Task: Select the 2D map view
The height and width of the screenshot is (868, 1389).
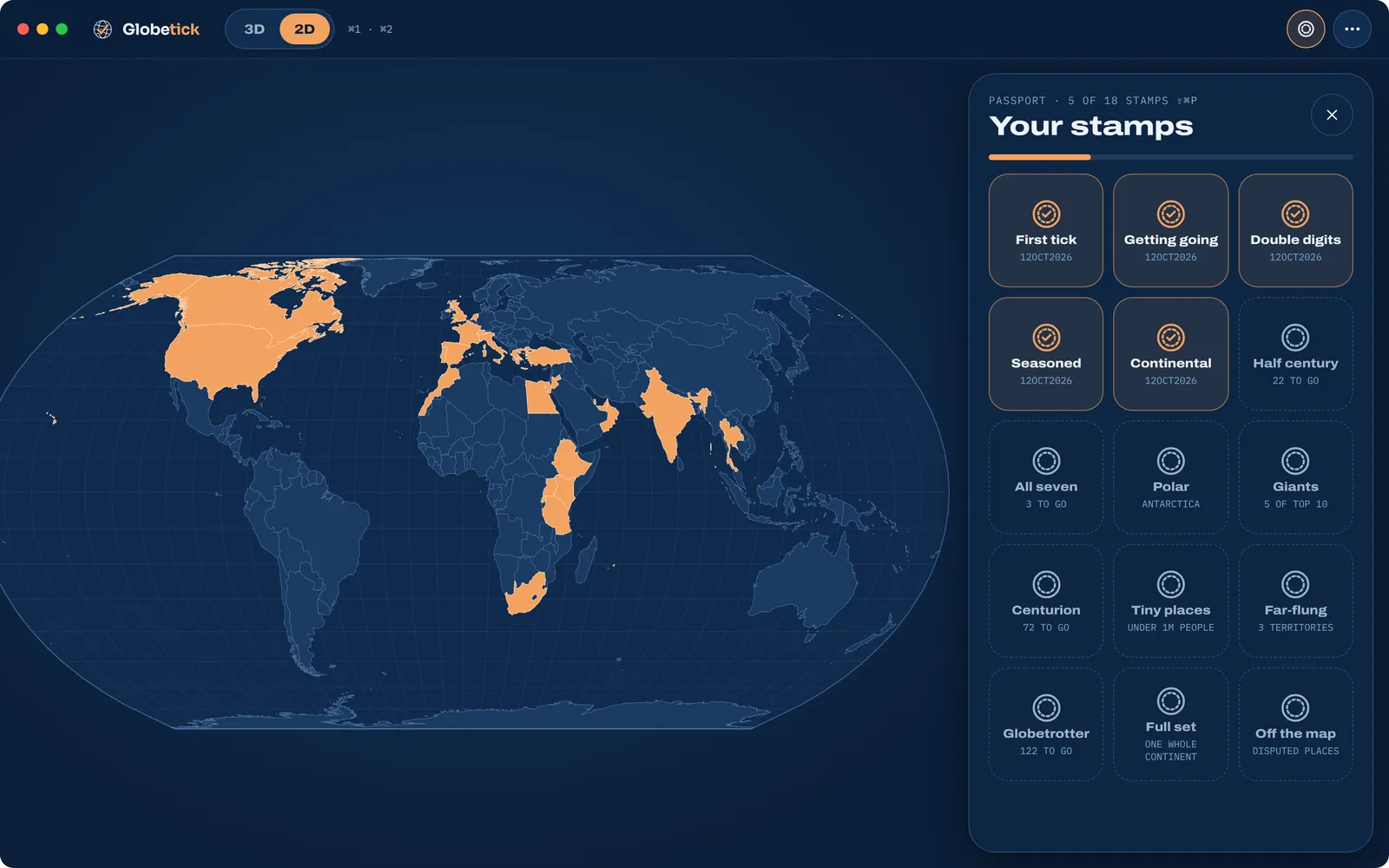Action: [304, 29]
